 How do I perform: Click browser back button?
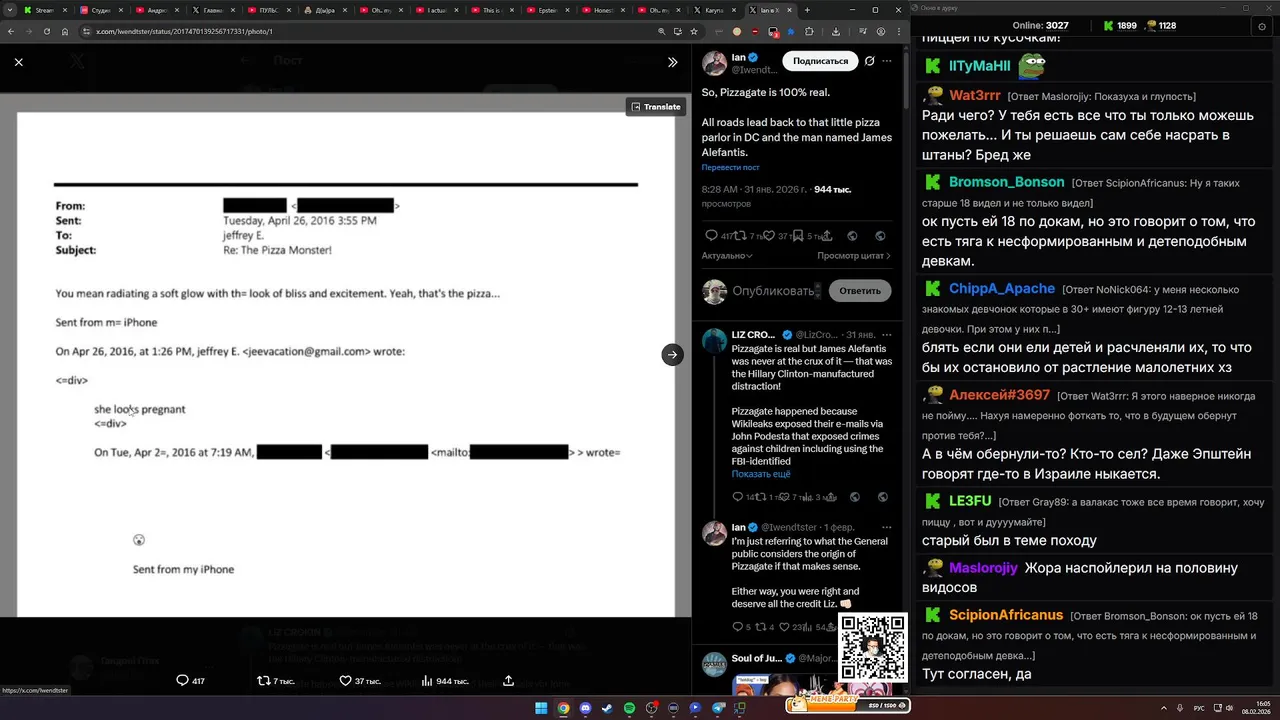(11, 31)
